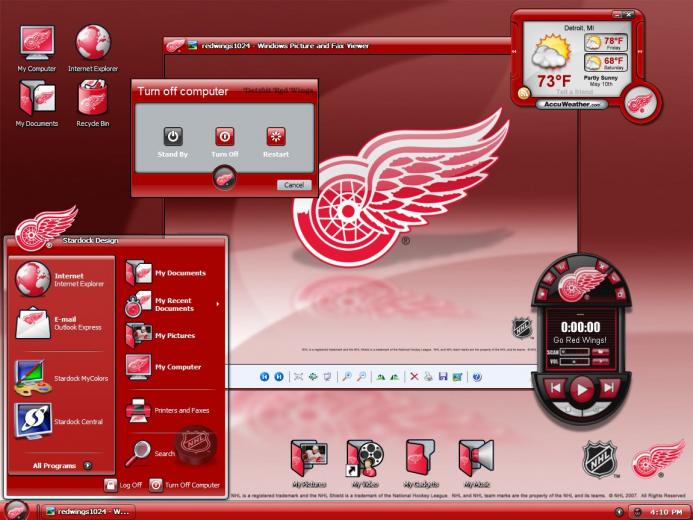Open picture for editing icon

tap(457, 376)
